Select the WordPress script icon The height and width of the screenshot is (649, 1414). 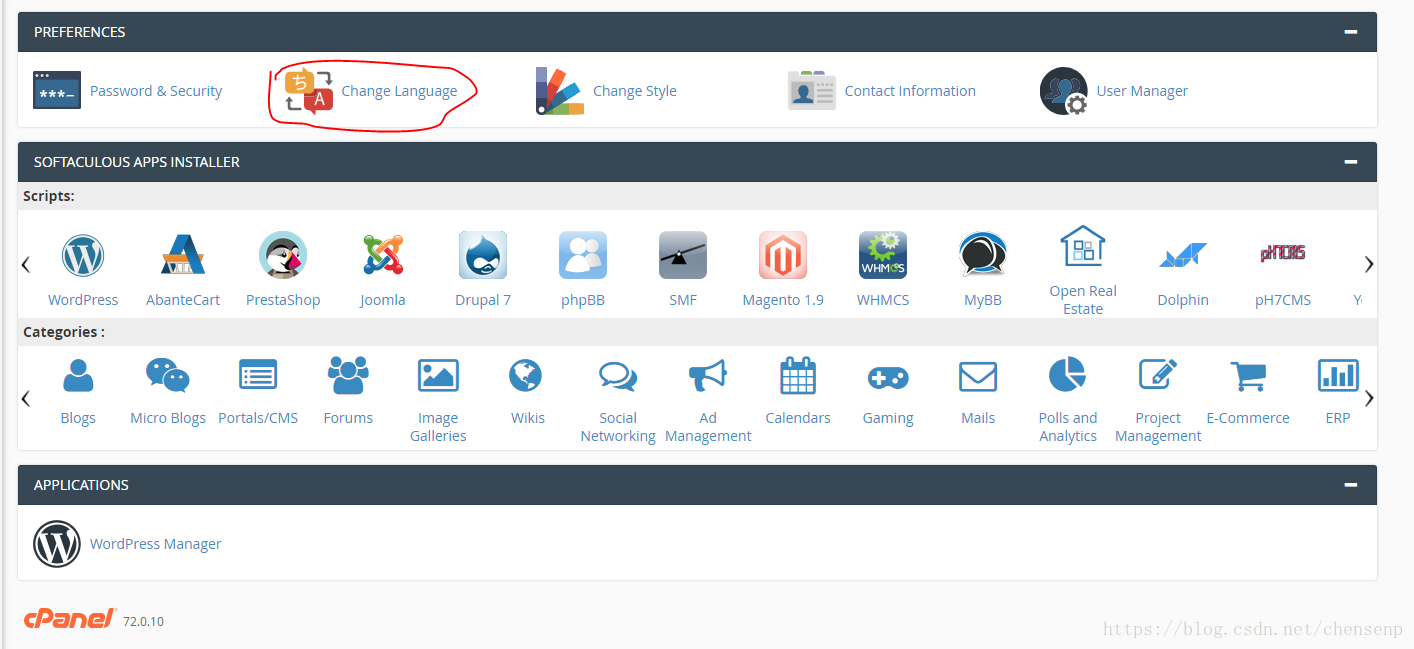point(83,256)
